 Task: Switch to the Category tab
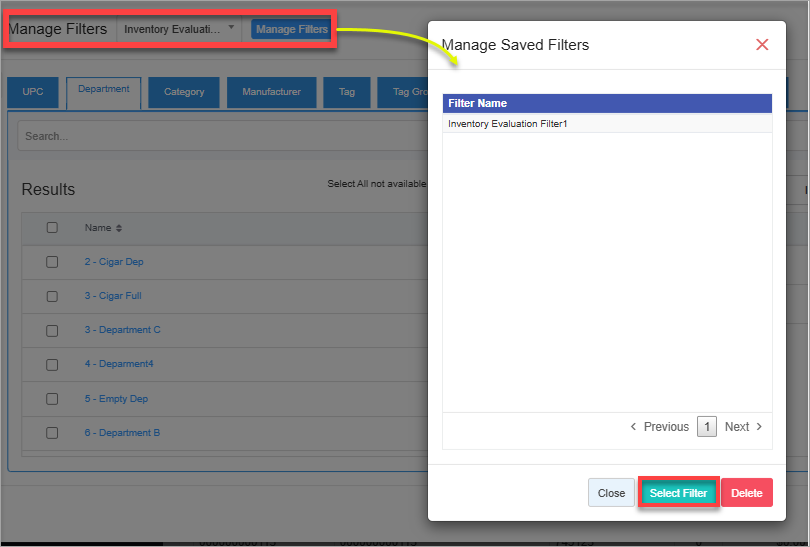(184, 92)
